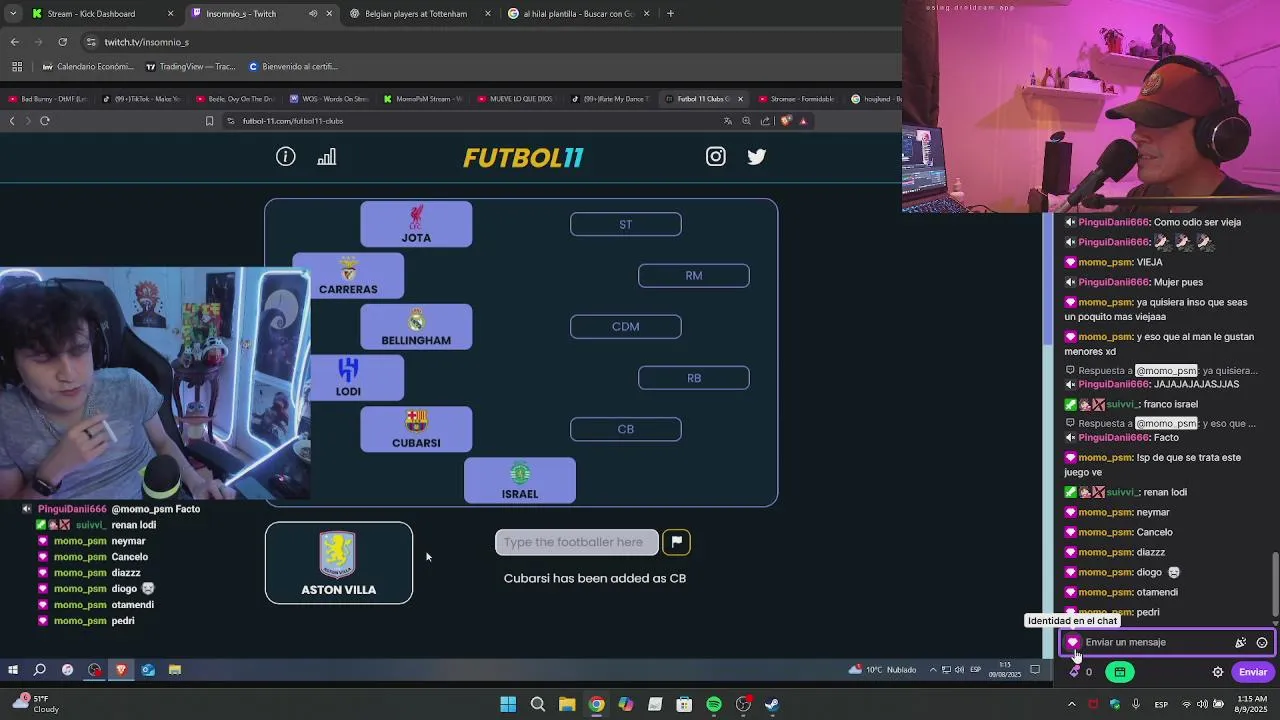The height and width of the screenshot is (720, 1280).
Task: Click the JOTA Liverpool player card
Action: [416, 224]
